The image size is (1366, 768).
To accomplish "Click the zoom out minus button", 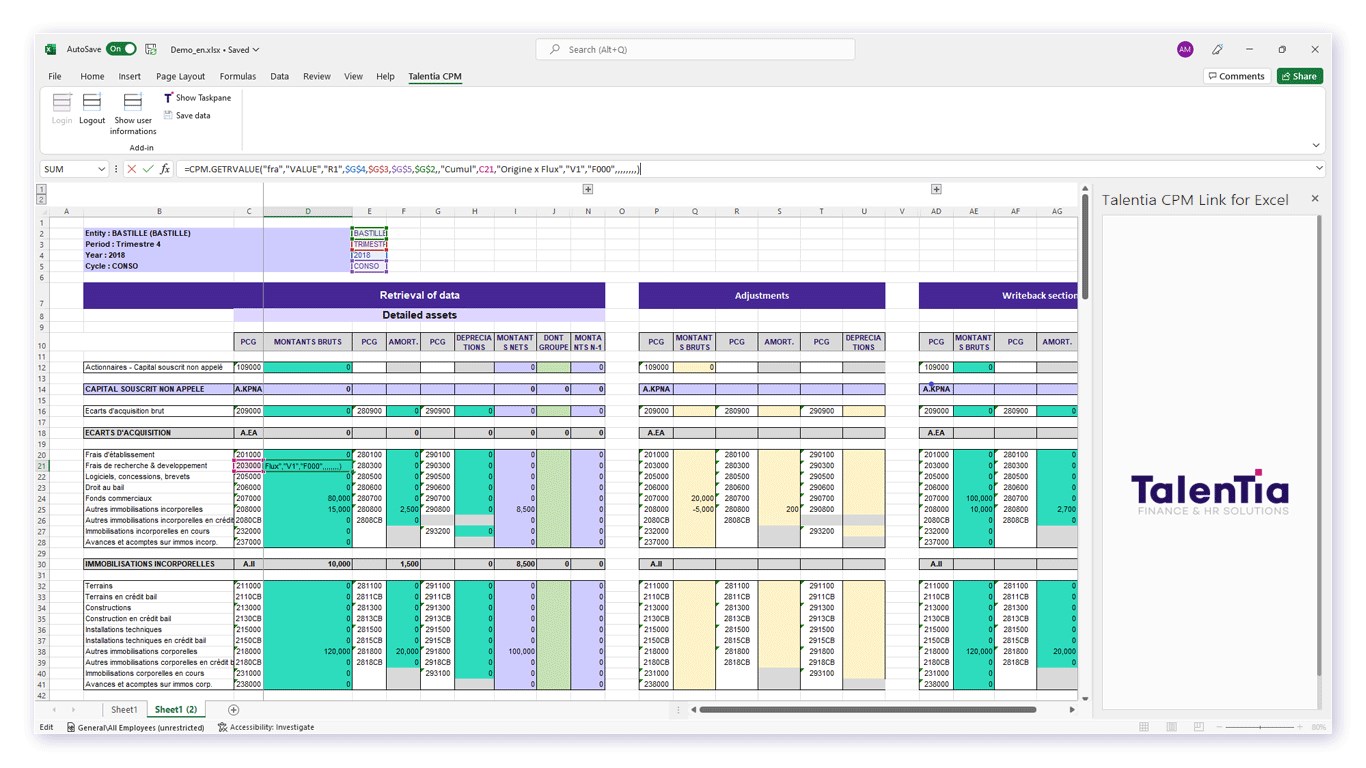I will coord(1219,727).
